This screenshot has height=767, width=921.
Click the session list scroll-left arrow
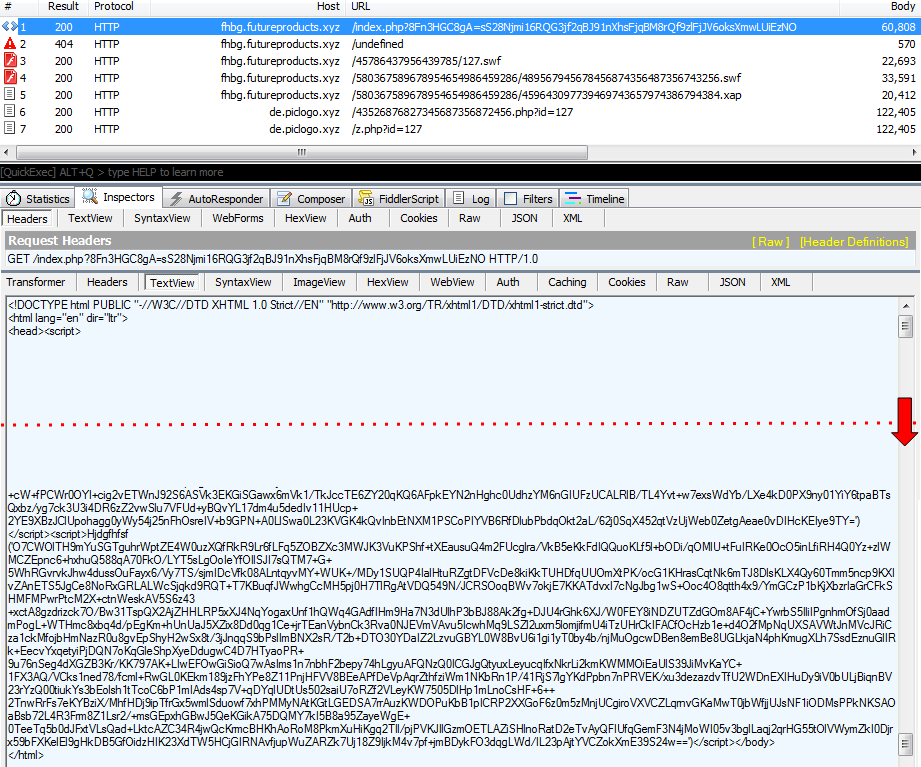pyautogui.click(x=6, y=152)
